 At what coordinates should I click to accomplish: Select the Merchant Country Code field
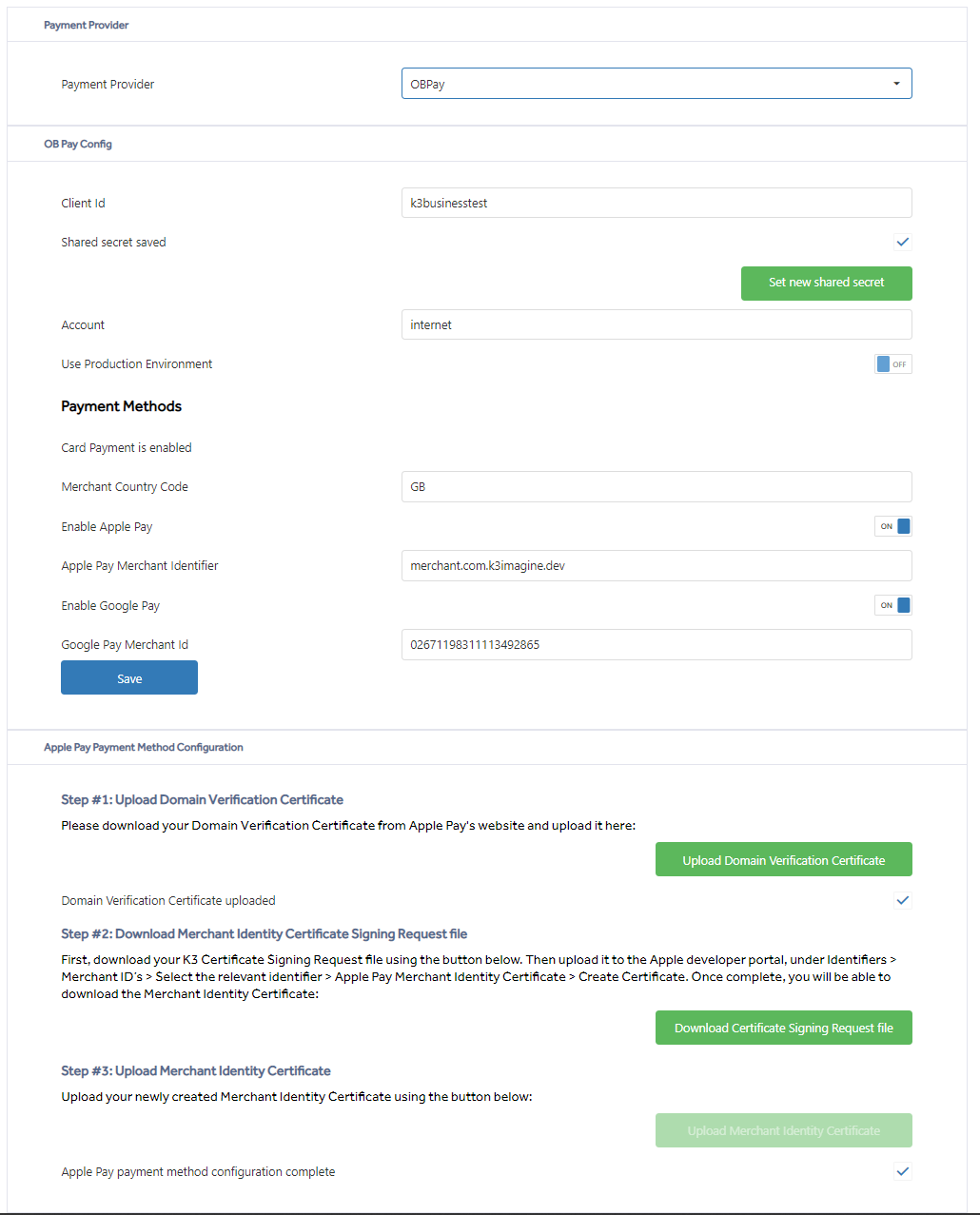[x=657, y=486]
